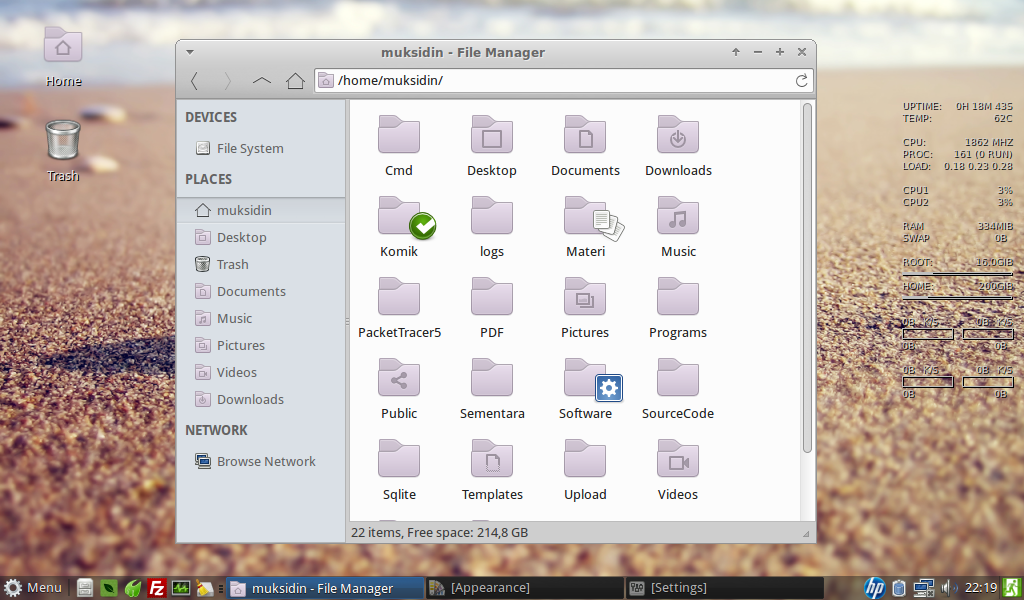Image resolution: width=1024 pixels, height=600 pixels.
Task: Open the FileZilla taskbar icon
Action: click(157, 588)
